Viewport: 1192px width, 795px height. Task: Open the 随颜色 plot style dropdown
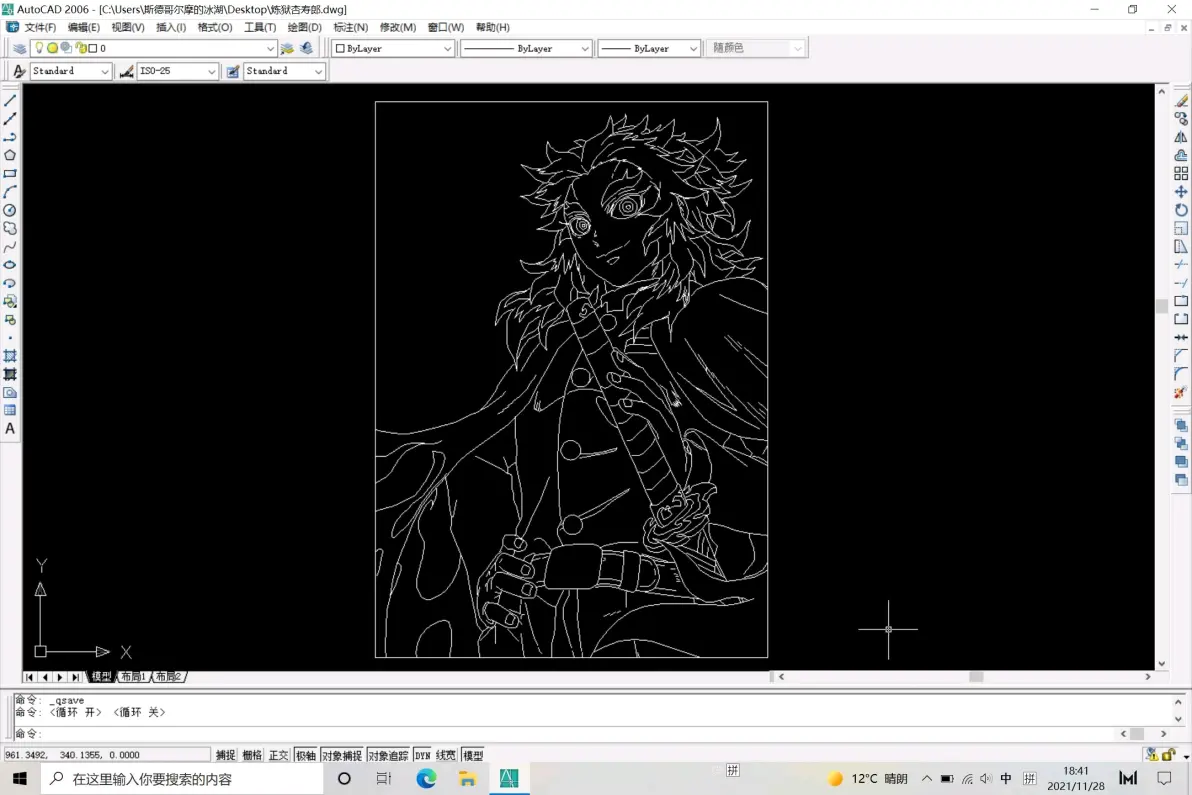[797, 48]
